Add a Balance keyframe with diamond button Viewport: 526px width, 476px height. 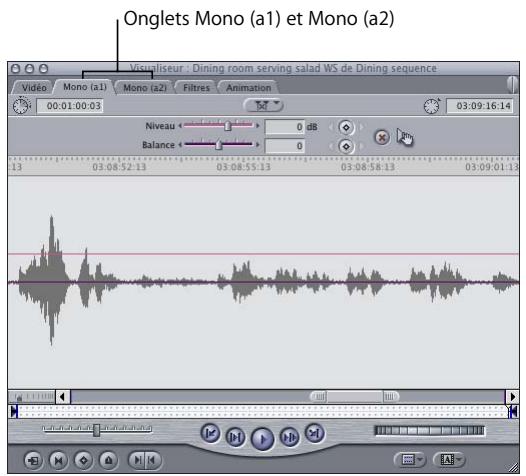(346, 147)
